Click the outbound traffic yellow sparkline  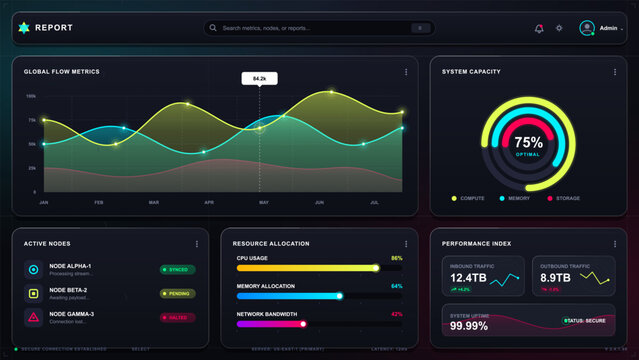pyautogui.click(x=595, y=278)
